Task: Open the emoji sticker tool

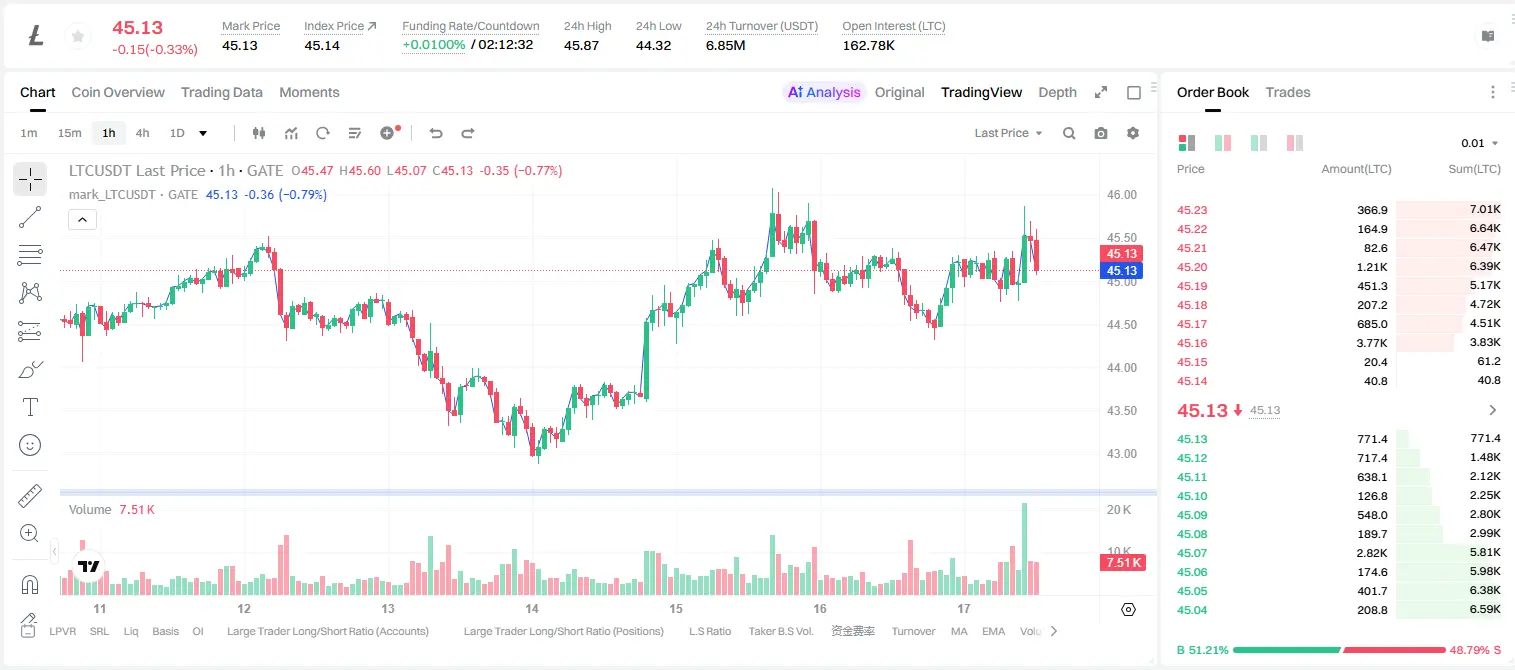Action: (30, 445)
